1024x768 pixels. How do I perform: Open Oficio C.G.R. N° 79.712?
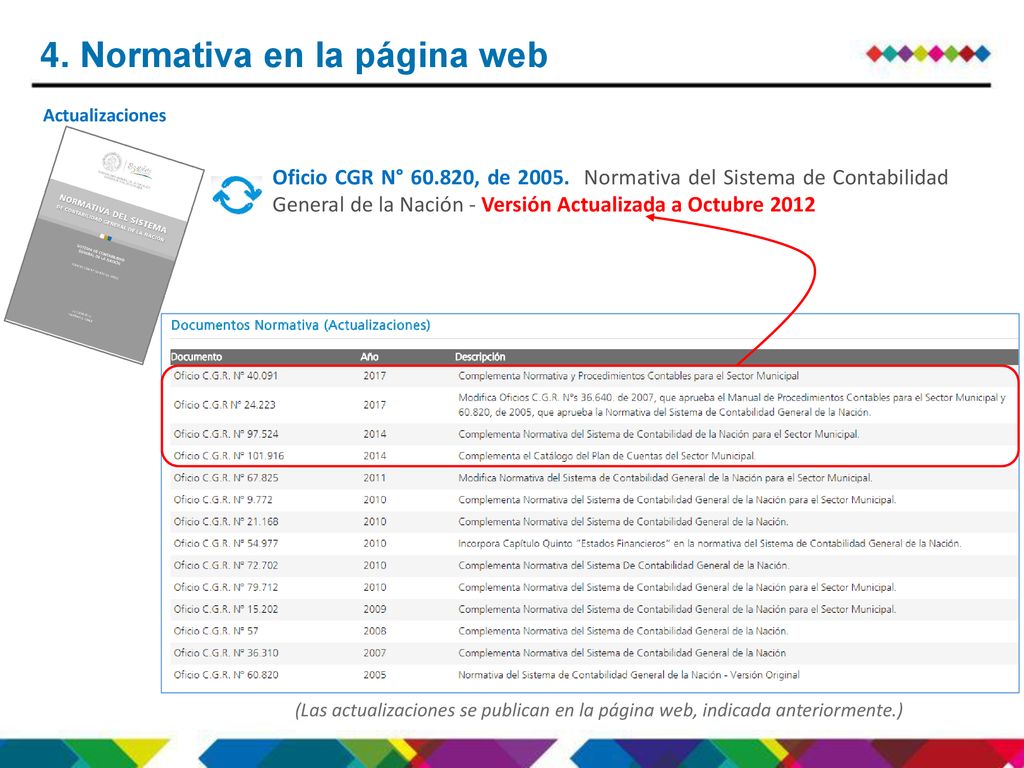tap(225, 587)
